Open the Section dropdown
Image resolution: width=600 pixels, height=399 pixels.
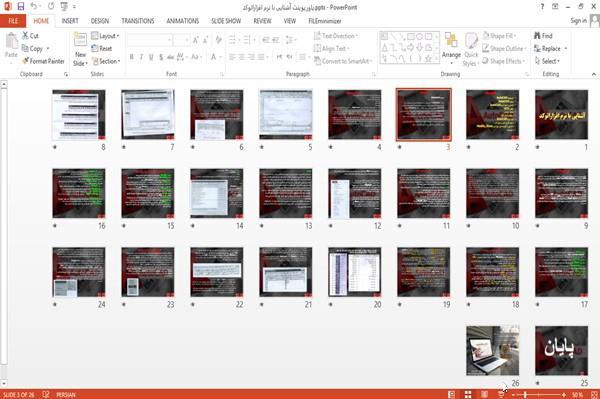point(106,61)
